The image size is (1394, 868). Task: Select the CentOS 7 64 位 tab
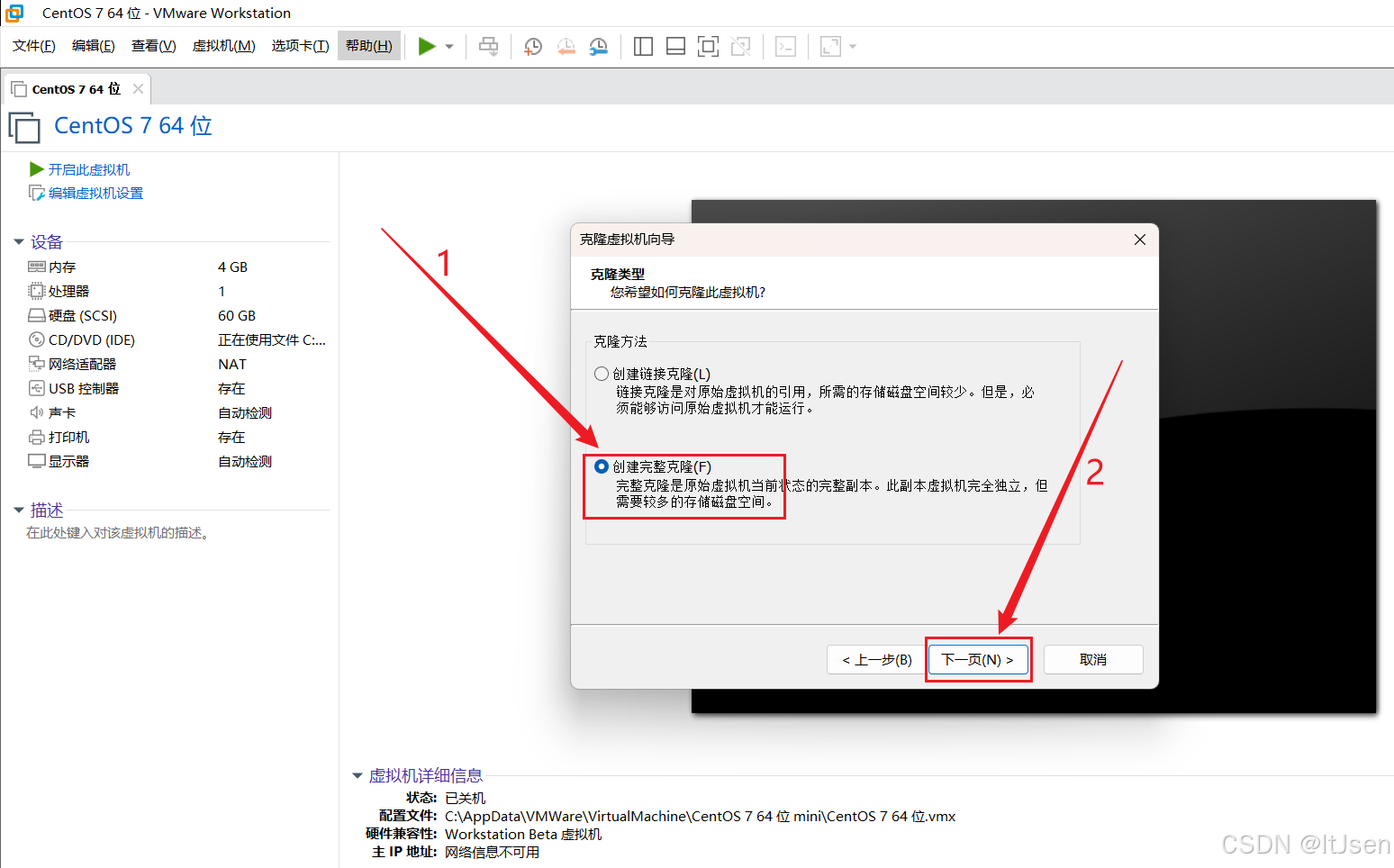pyautogui.click(x=76, y=89)
